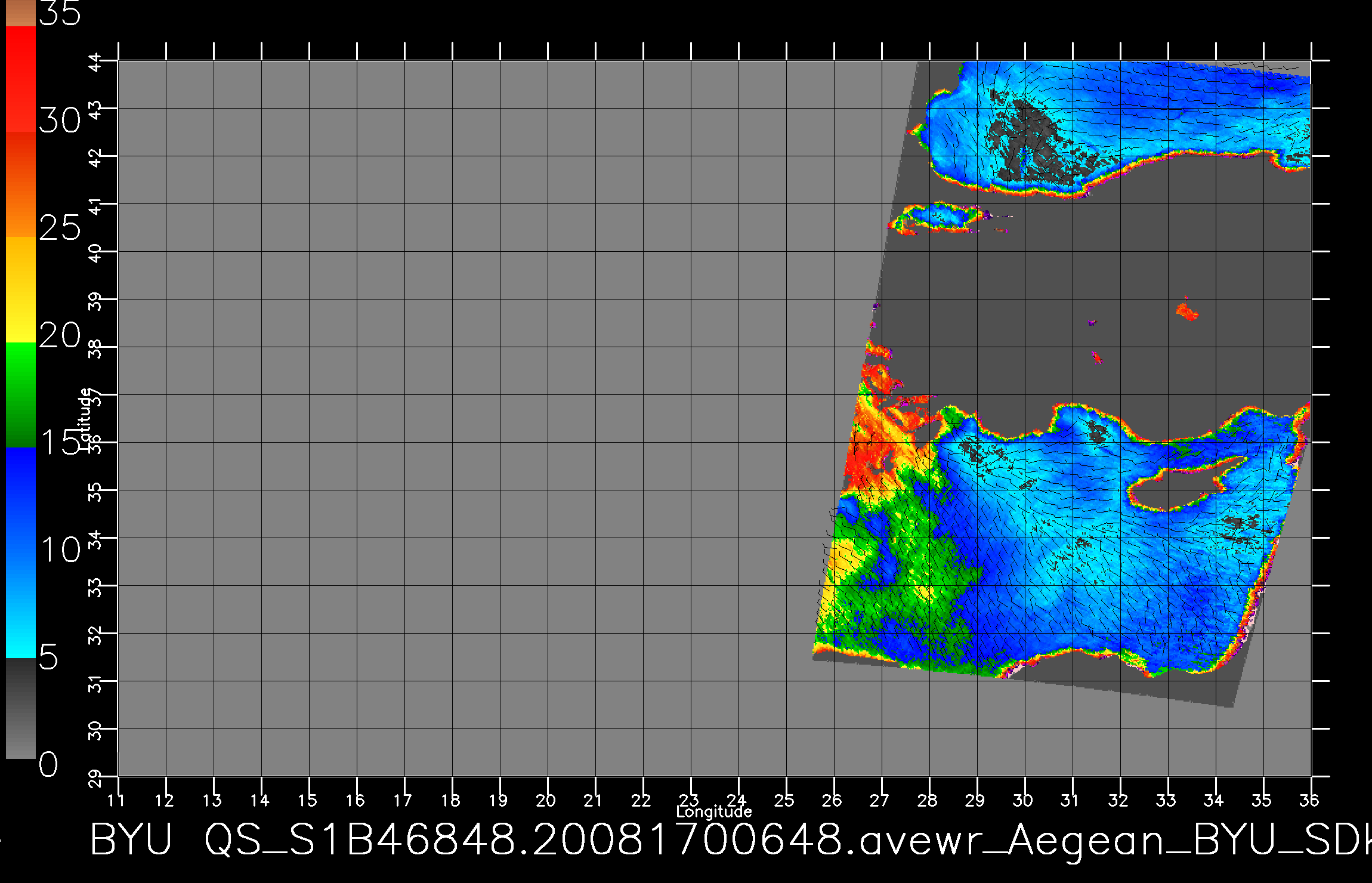Click the BYU QS_S1B46848 file title text
Image resolution: width=1372 pixels, height=883 pixels.
(731, 841)
